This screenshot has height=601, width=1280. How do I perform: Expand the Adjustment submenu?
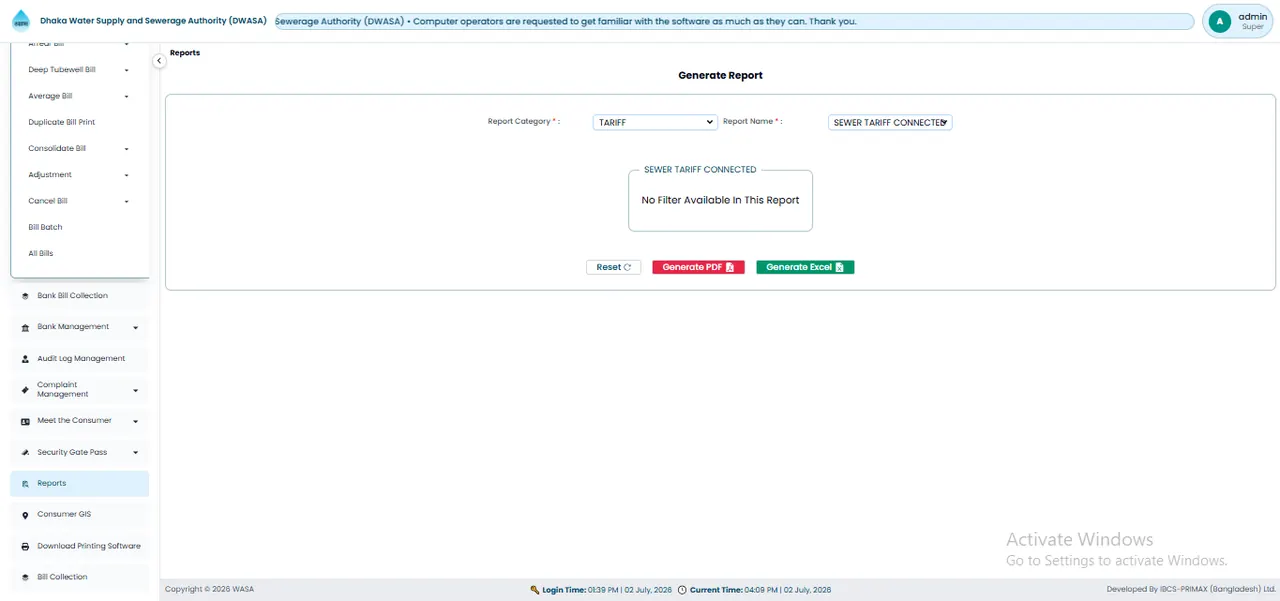[127, 175]
